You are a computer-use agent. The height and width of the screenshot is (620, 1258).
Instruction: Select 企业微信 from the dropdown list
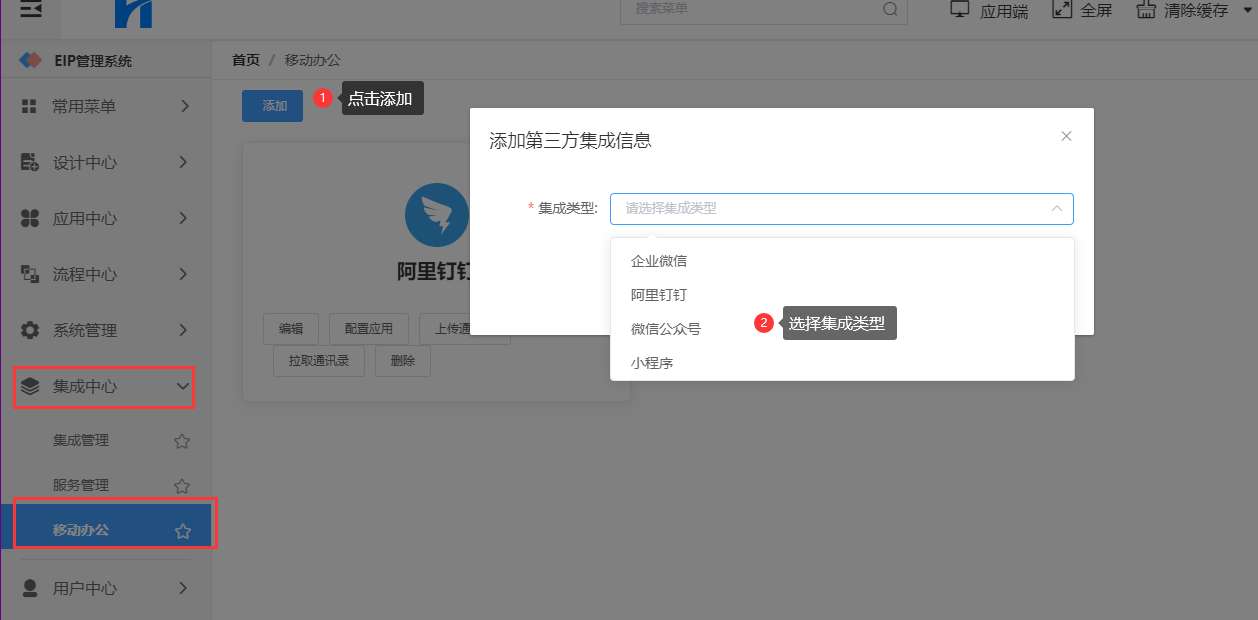pyautogui.click(x=659, y=261)
